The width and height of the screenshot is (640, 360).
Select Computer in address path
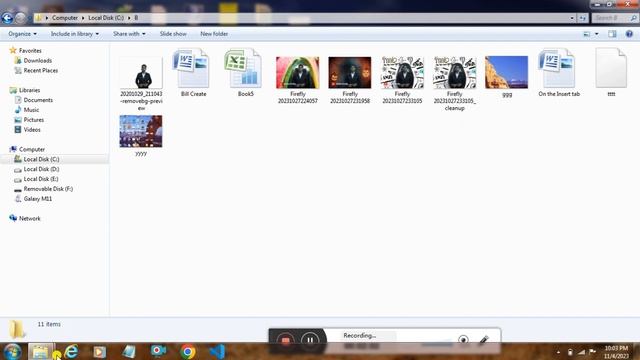coord(65,18)
